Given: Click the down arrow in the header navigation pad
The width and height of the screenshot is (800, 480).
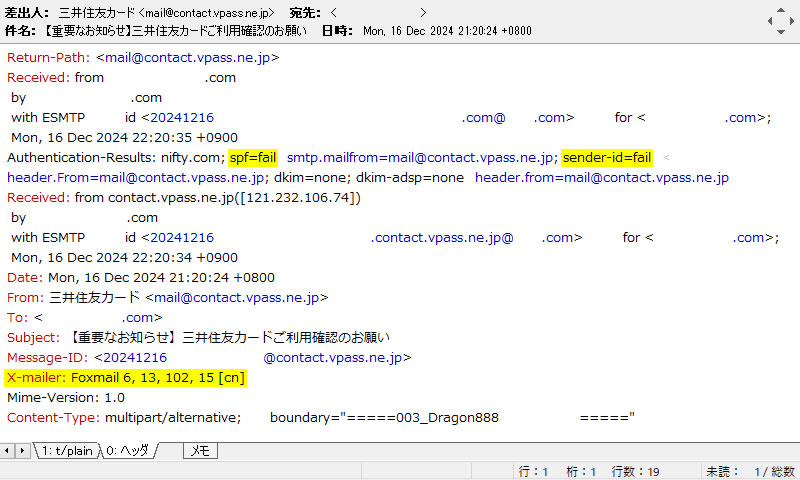Looking at the screenshot, I should (x=781, y=32).
